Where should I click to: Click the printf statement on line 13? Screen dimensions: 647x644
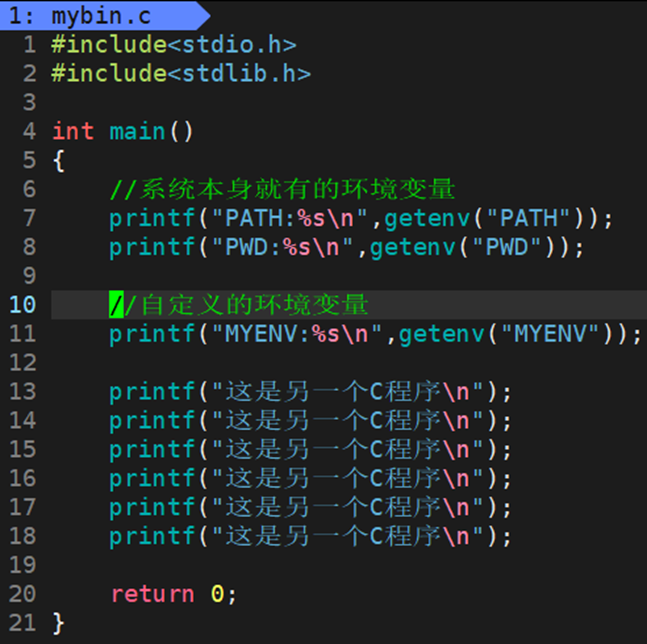pos(310,392)
